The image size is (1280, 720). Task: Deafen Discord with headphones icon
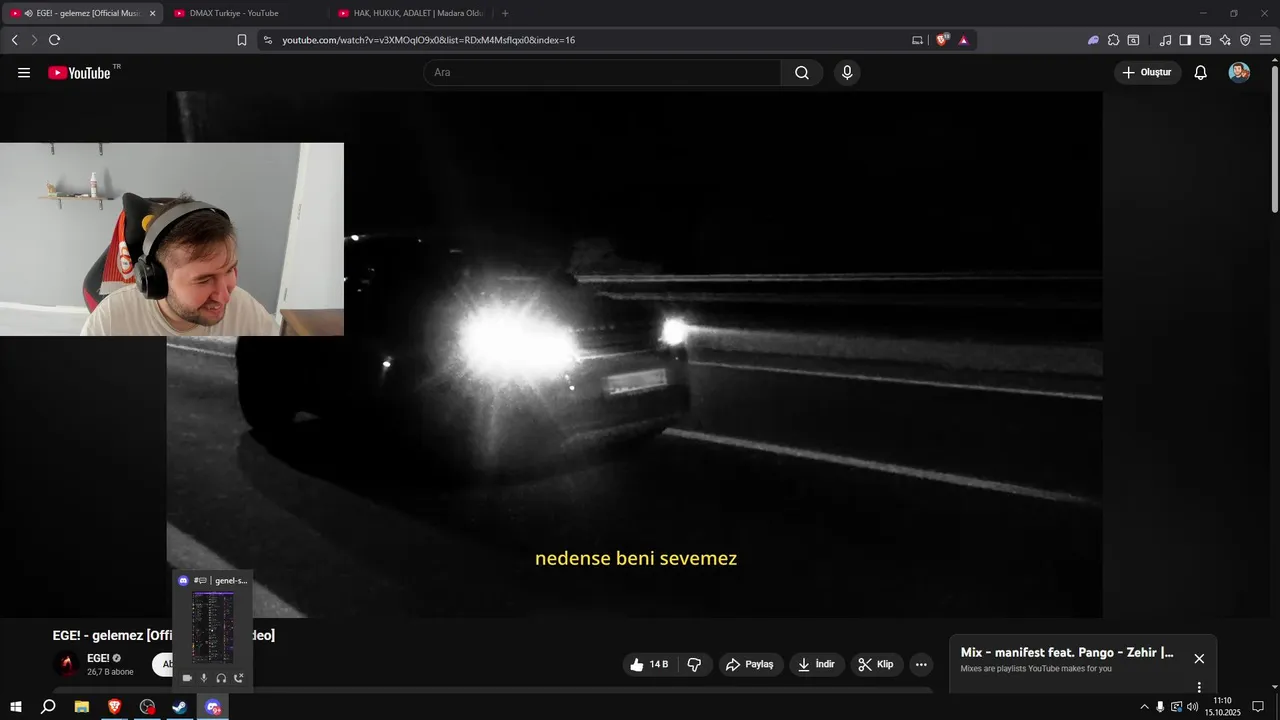[x=221, y=678]
